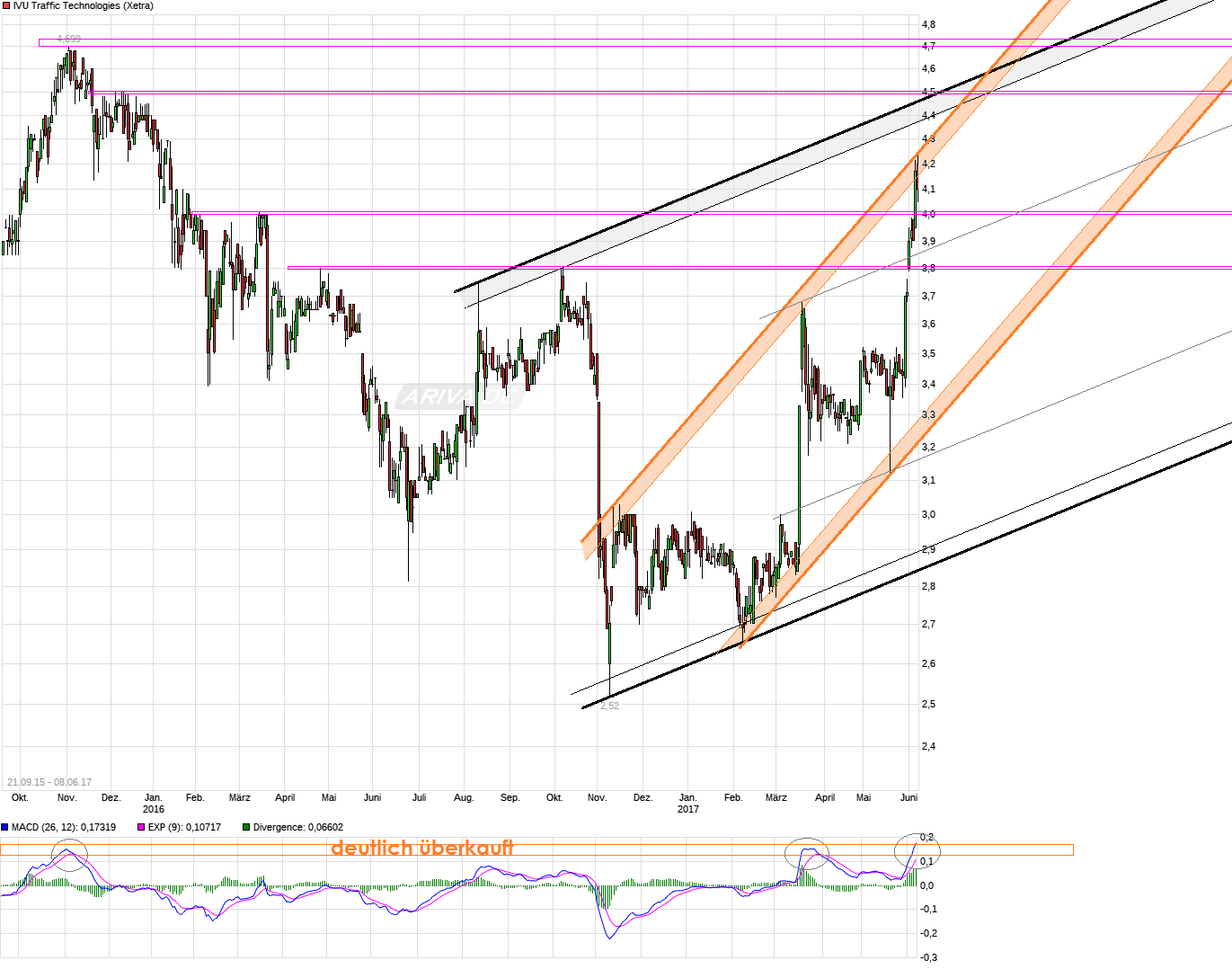
Task: Click the 4,8 price axis value
Action: [928, 24]
